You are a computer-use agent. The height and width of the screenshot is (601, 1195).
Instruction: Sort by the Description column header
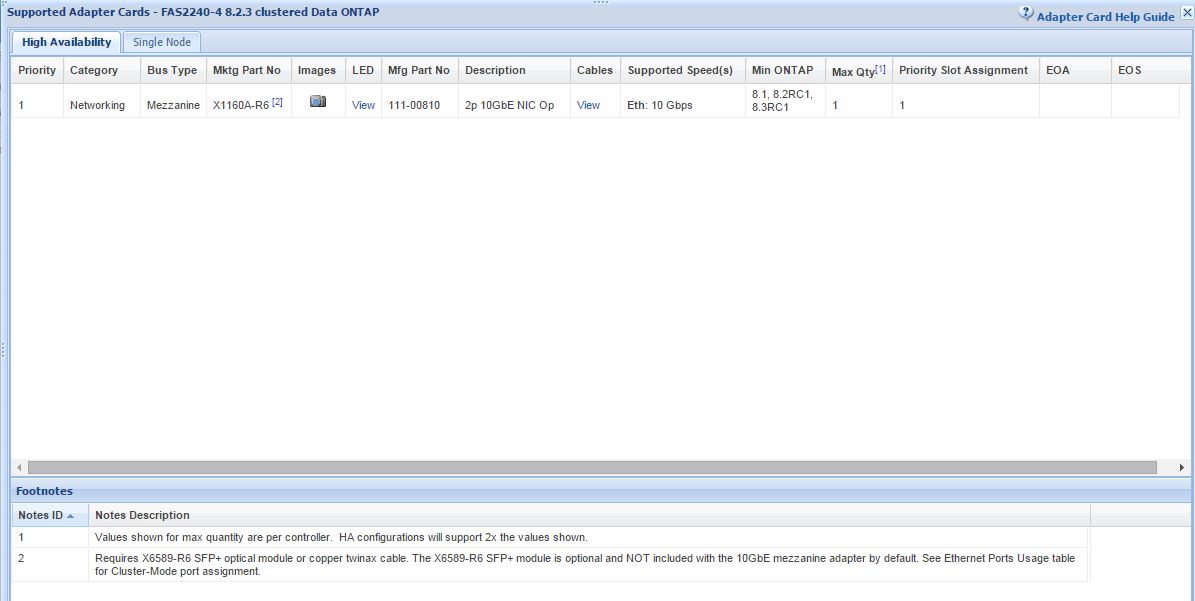pos(514,70)
